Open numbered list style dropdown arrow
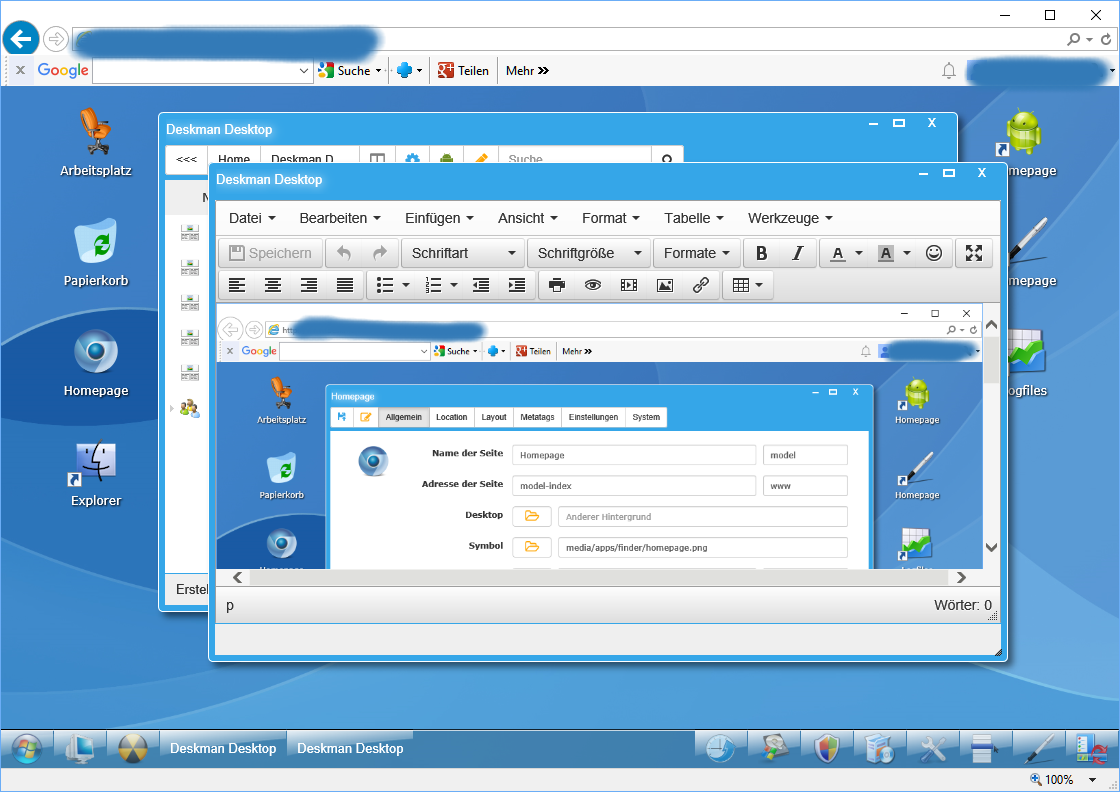This screenshot has width=1120, height=792. pyautogui.click(x=454, y=286)
